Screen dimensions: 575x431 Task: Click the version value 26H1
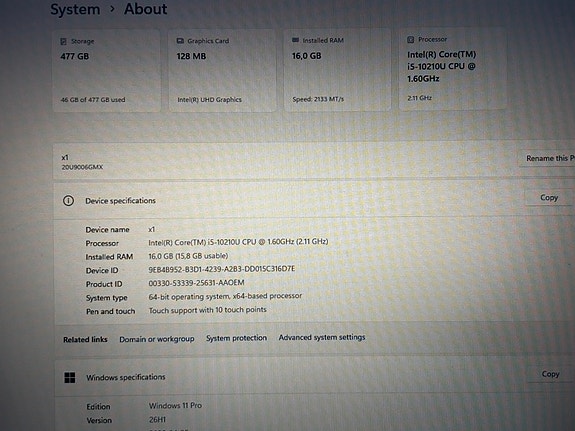[x=157, y=419]
